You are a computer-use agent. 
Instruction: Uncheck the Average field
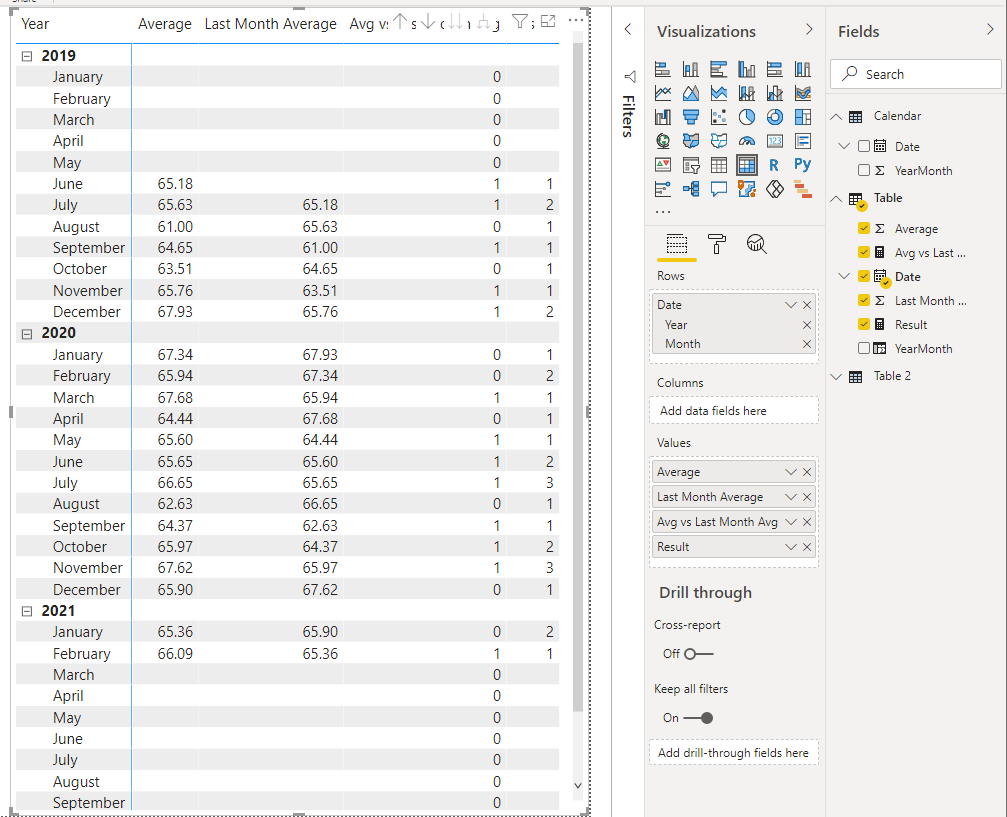coord(864,228)
